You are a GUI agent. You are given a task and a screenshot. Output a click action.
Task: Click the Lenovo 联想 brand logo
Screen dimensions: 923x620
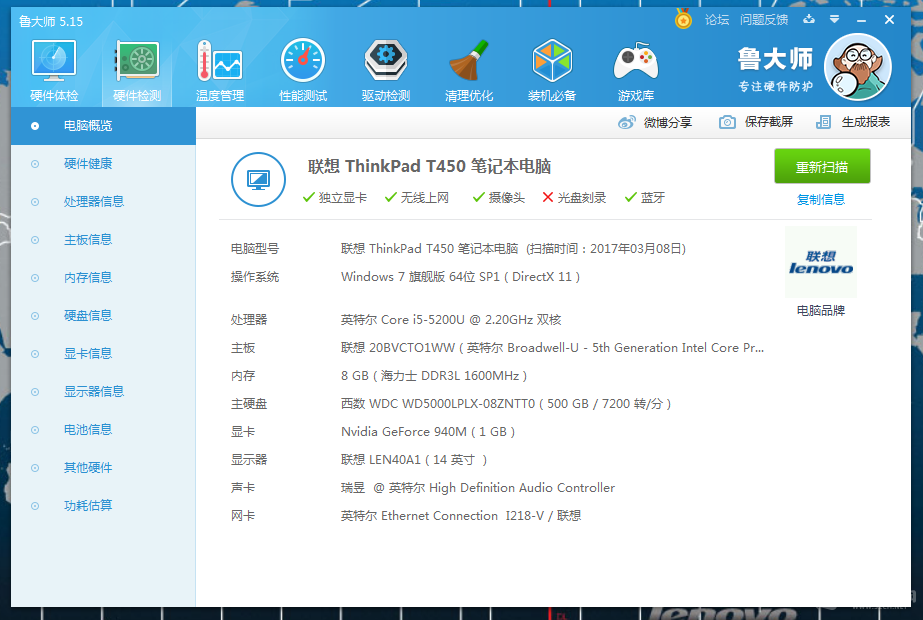pos(821,262)
